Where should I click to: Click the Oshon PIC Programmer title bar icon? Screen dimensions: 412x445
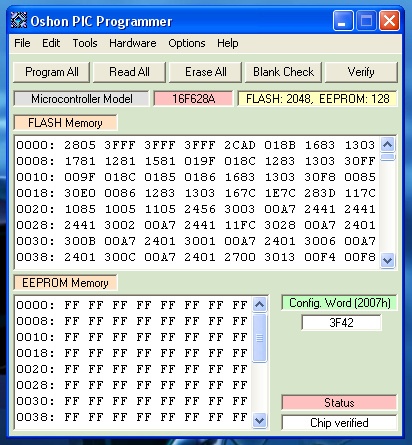[x=19, y=21]
